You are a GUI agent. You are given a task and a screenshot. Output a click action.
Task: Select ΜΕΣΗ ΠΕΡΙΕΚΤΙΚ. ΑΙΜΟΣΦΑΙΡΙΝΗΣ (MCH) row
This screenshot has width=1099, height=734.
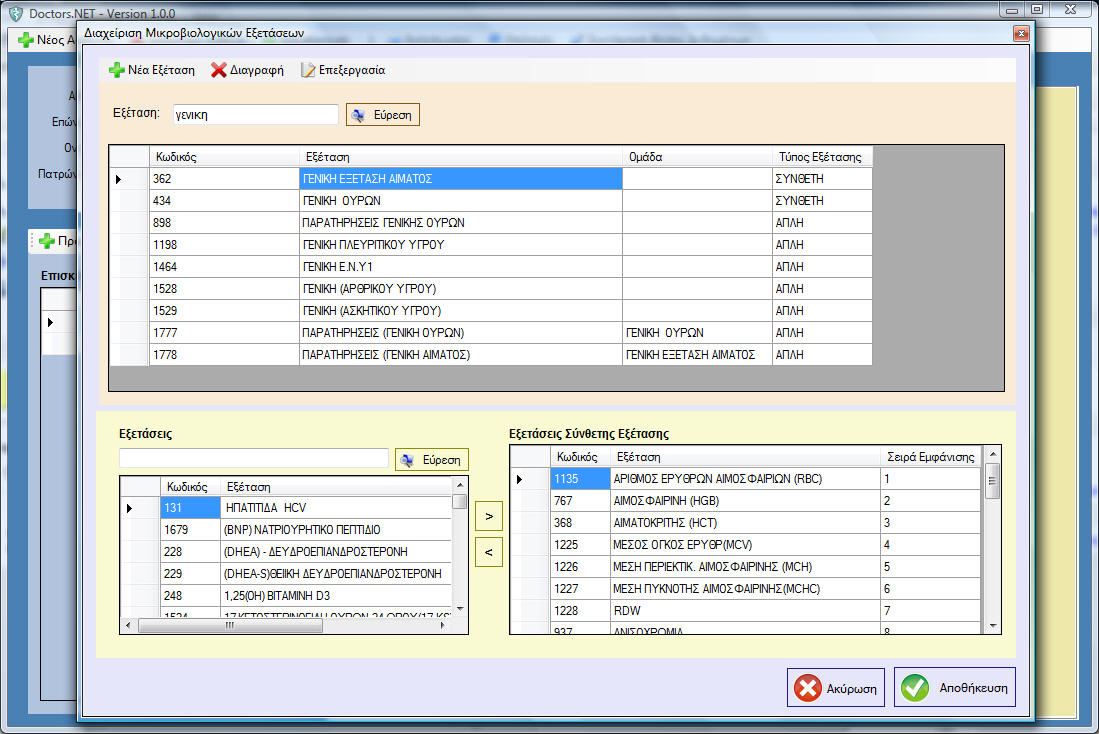click(745, 566)
